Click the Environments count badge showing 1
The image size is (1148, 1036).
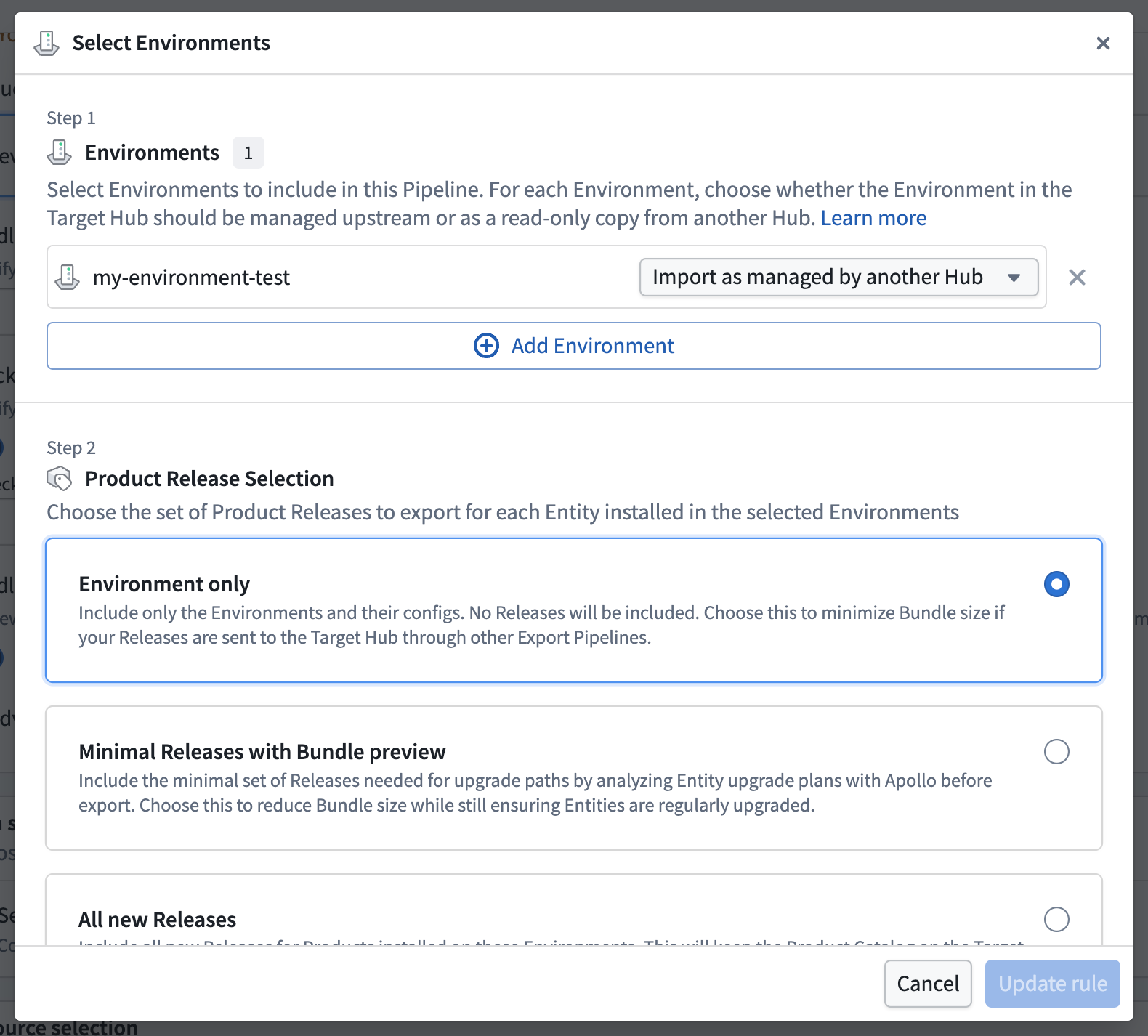click(248, 153)
